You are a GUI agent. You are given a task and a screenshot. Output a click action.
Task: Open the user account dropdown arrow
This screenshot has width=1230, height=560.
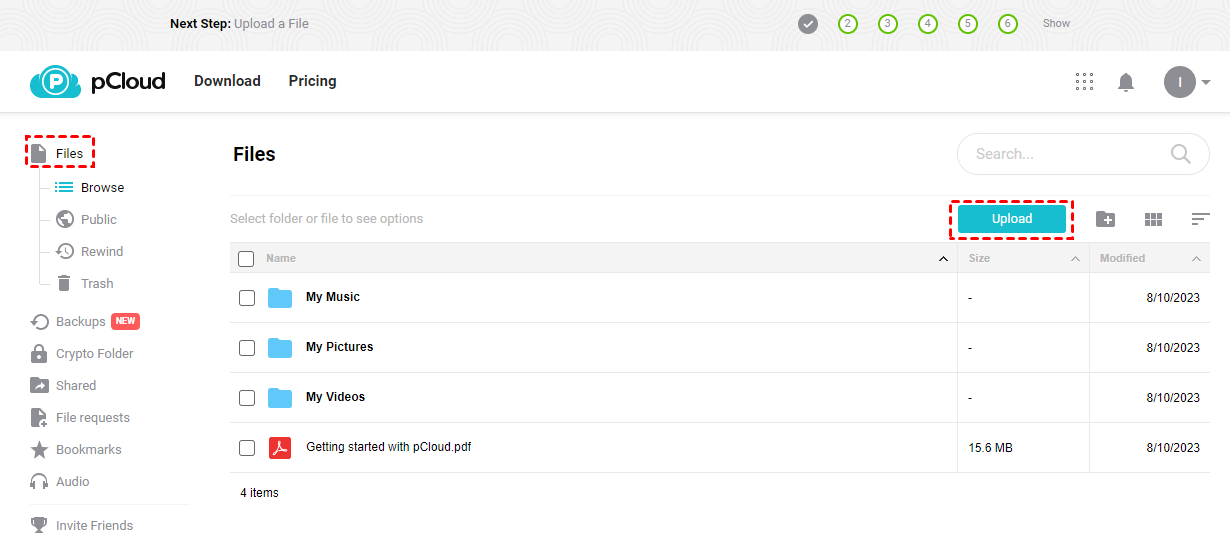point(1206,82)
